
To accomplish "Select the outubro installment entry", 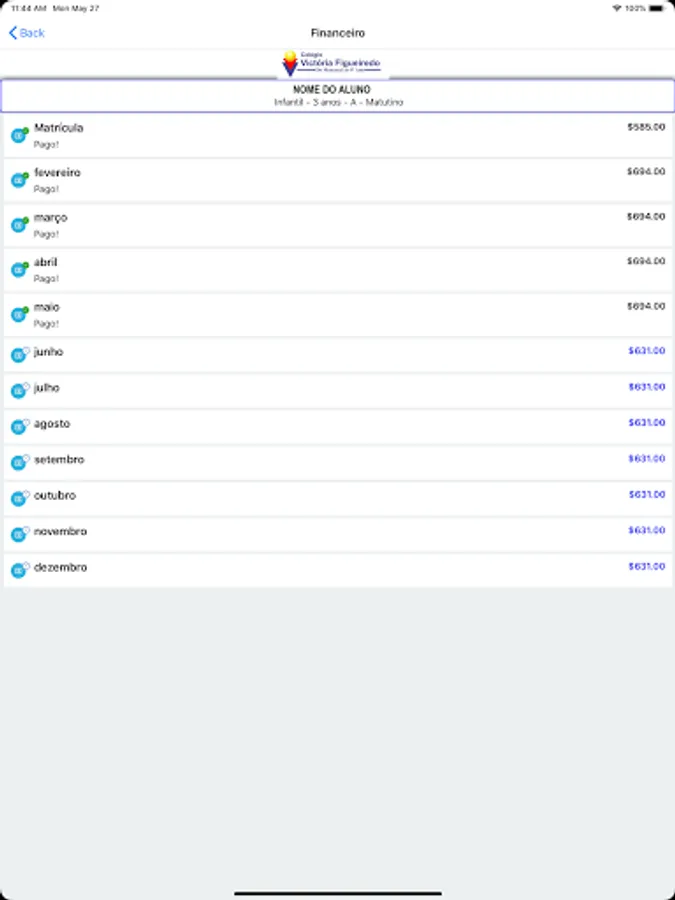I will coord(338,498).
